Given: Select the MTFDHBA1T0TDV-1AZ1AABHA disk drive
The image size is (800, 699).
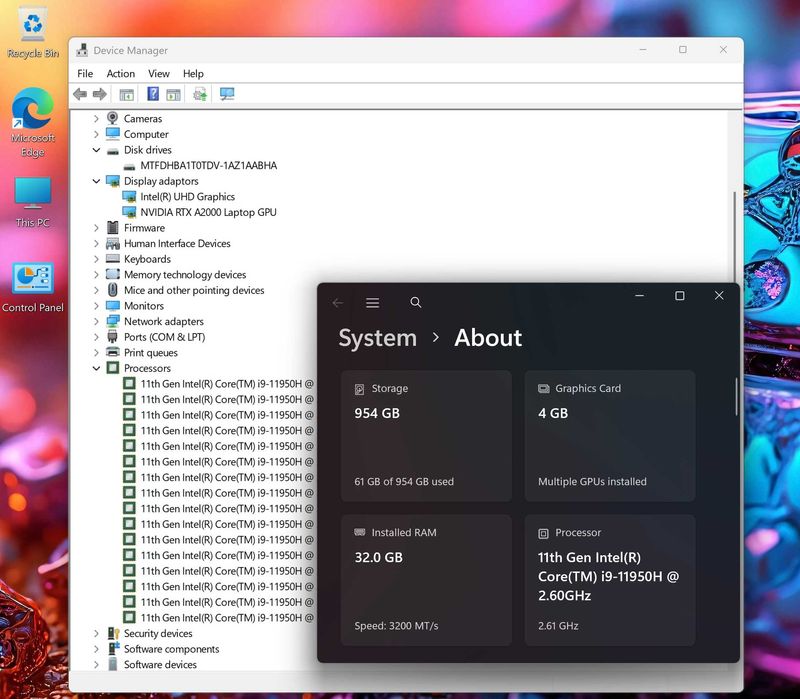Looking at the screenshot, I should 209,165.
